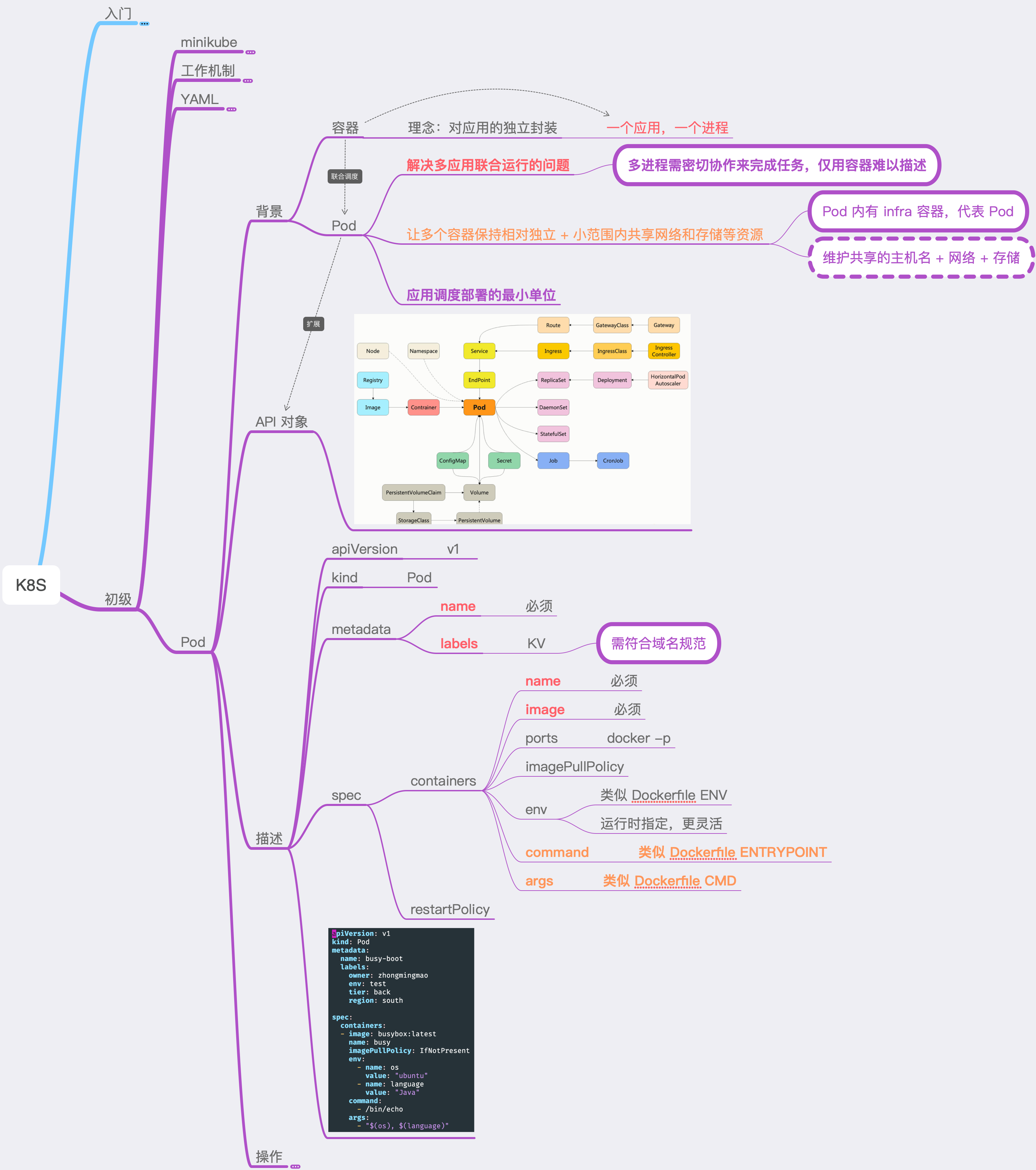Click the Registry box in diagram
The width and height of the screenshot is (1036, 1170).
pos(373,380)
